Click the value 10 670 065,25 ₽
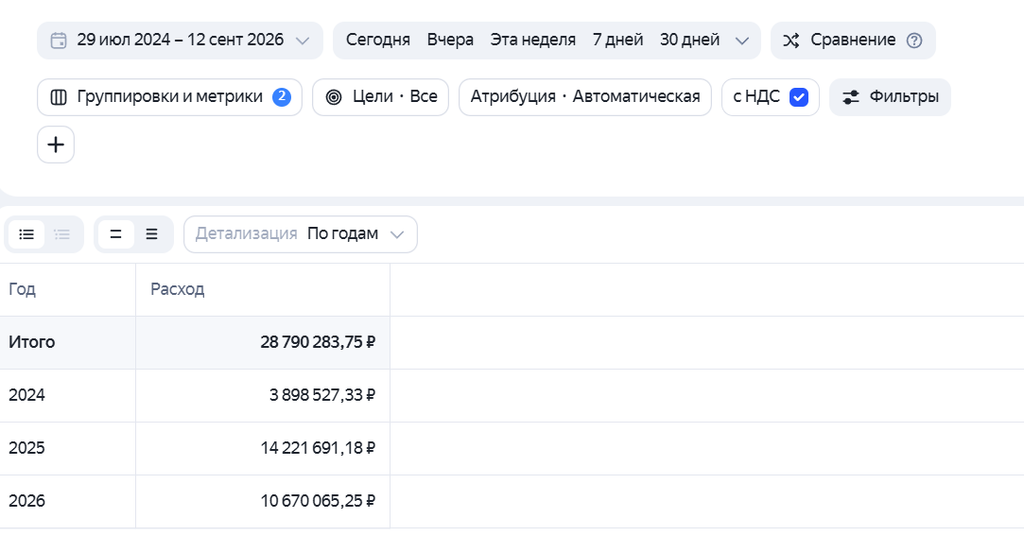Image resolution: width=1024 pixels, height=551 pixels. (317, 501)
